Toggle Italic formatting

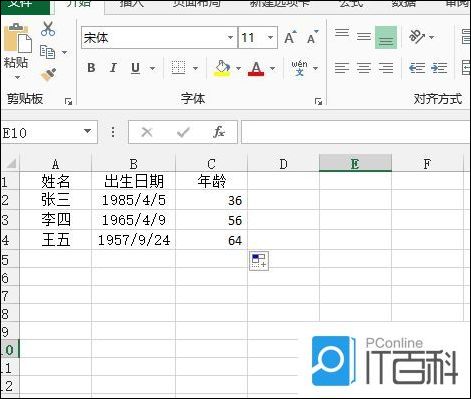113,68
